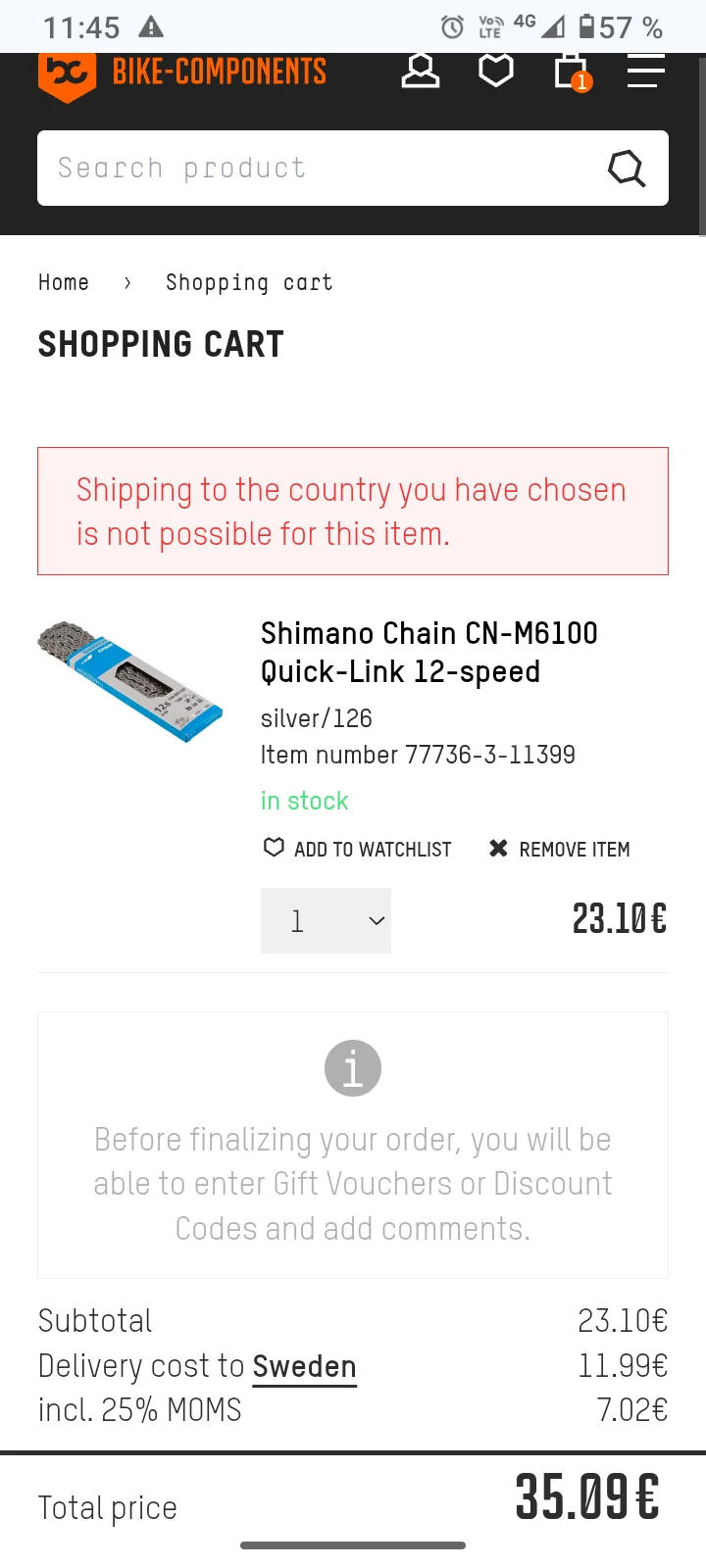This screenshot has width=706, height=1568.
Task: Open Shimano Chain CN-M6100 product title
Action: pos(429,653)
